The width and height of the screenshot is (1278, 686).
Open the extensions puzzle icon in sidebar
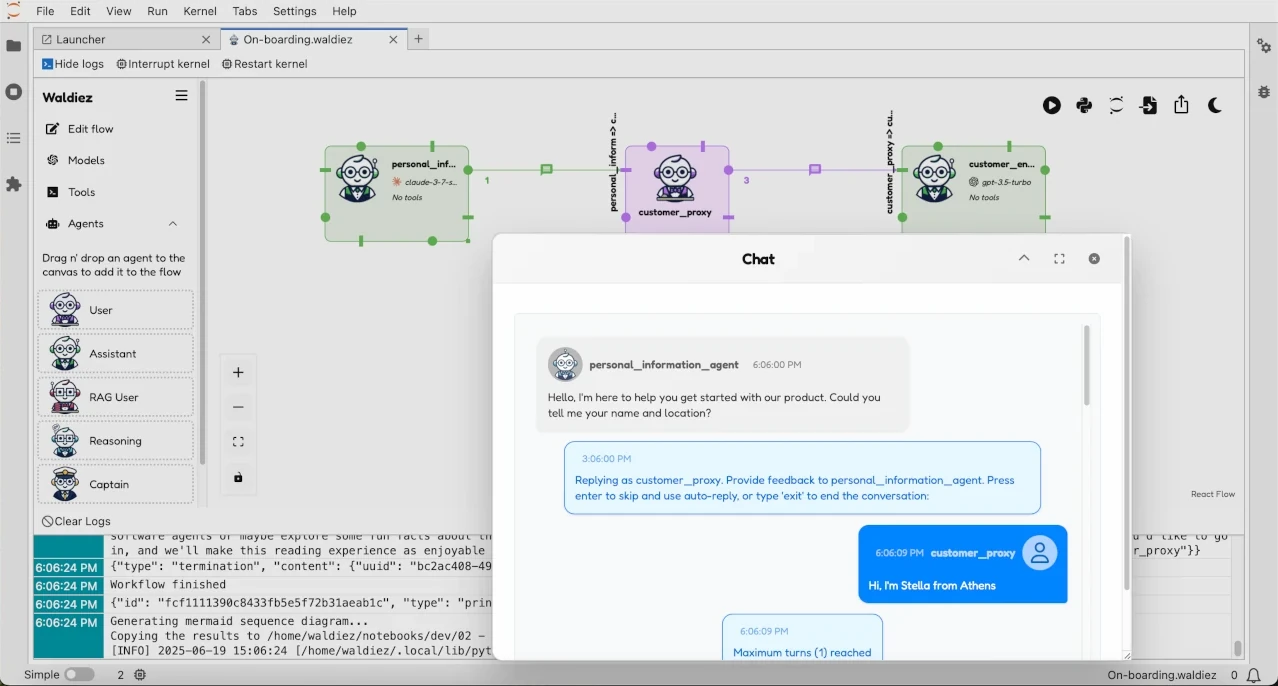[x=14, y=185]
